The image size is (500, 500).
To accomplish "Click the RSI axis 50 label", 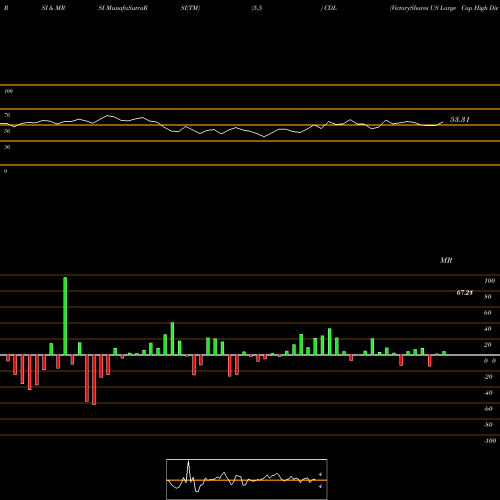I will 7,131.
